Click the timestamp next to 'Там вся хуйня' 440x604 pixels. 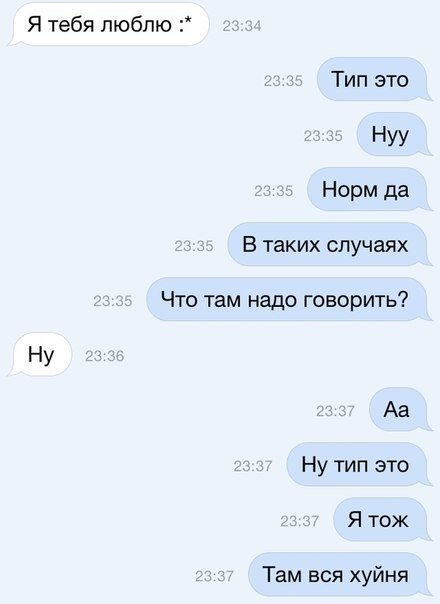[x=214, y=576]
